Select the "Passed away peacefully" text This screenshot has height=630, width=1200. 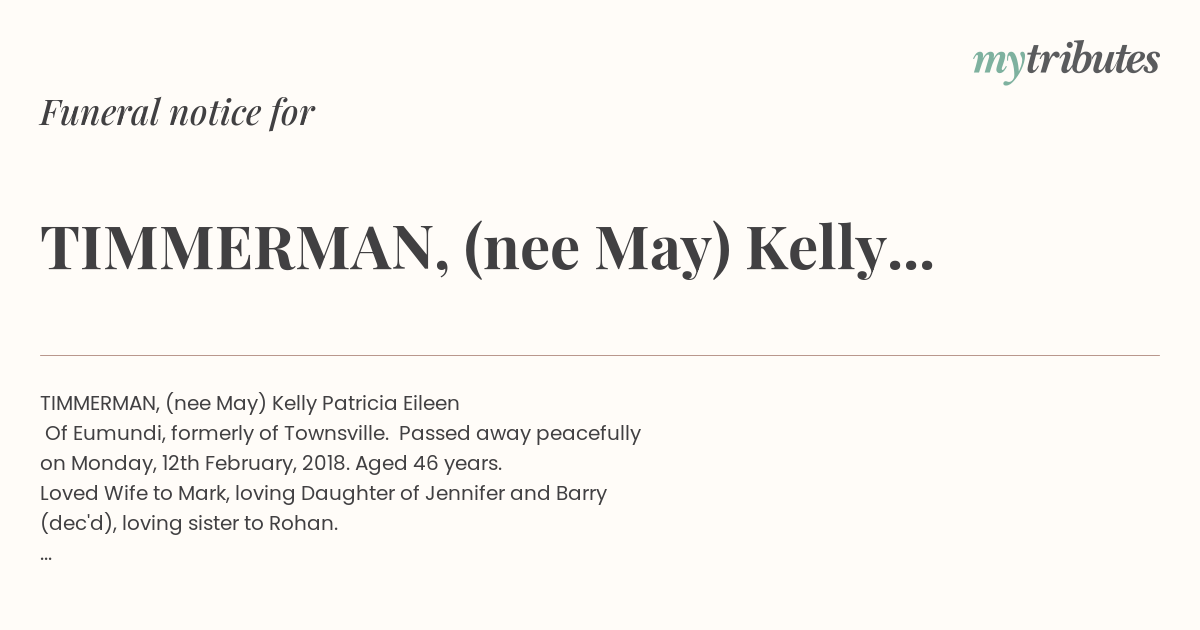tap(520, 435)
